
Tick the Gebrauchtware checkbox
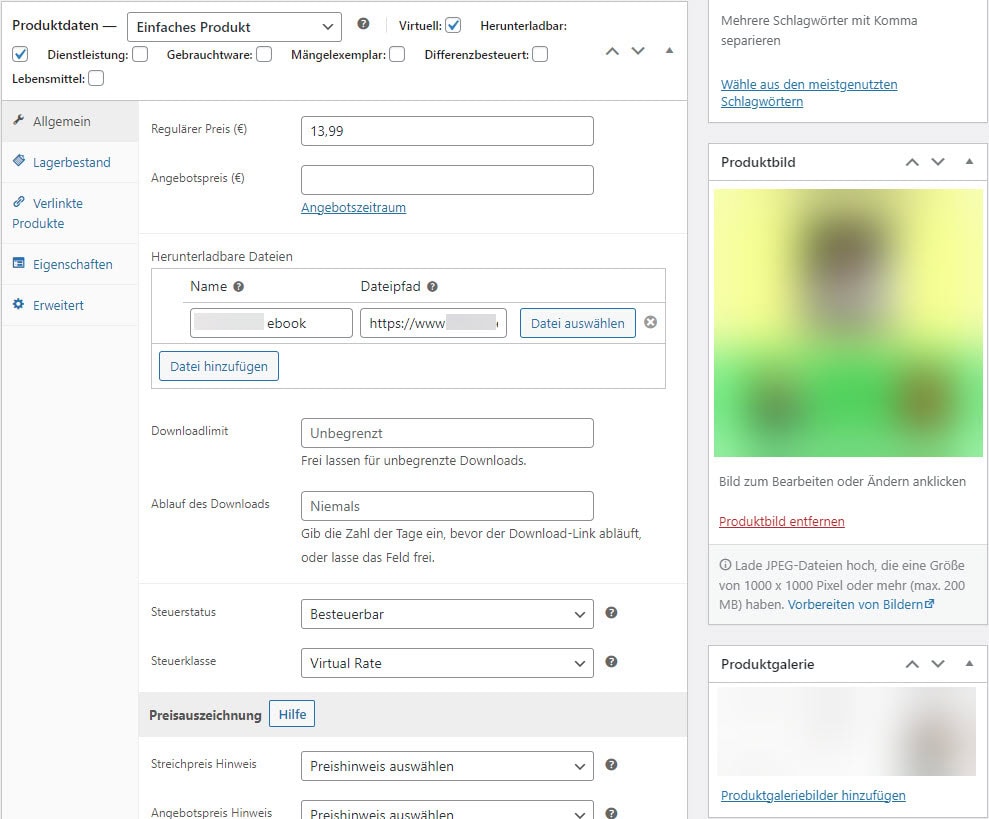coord(264,54)
